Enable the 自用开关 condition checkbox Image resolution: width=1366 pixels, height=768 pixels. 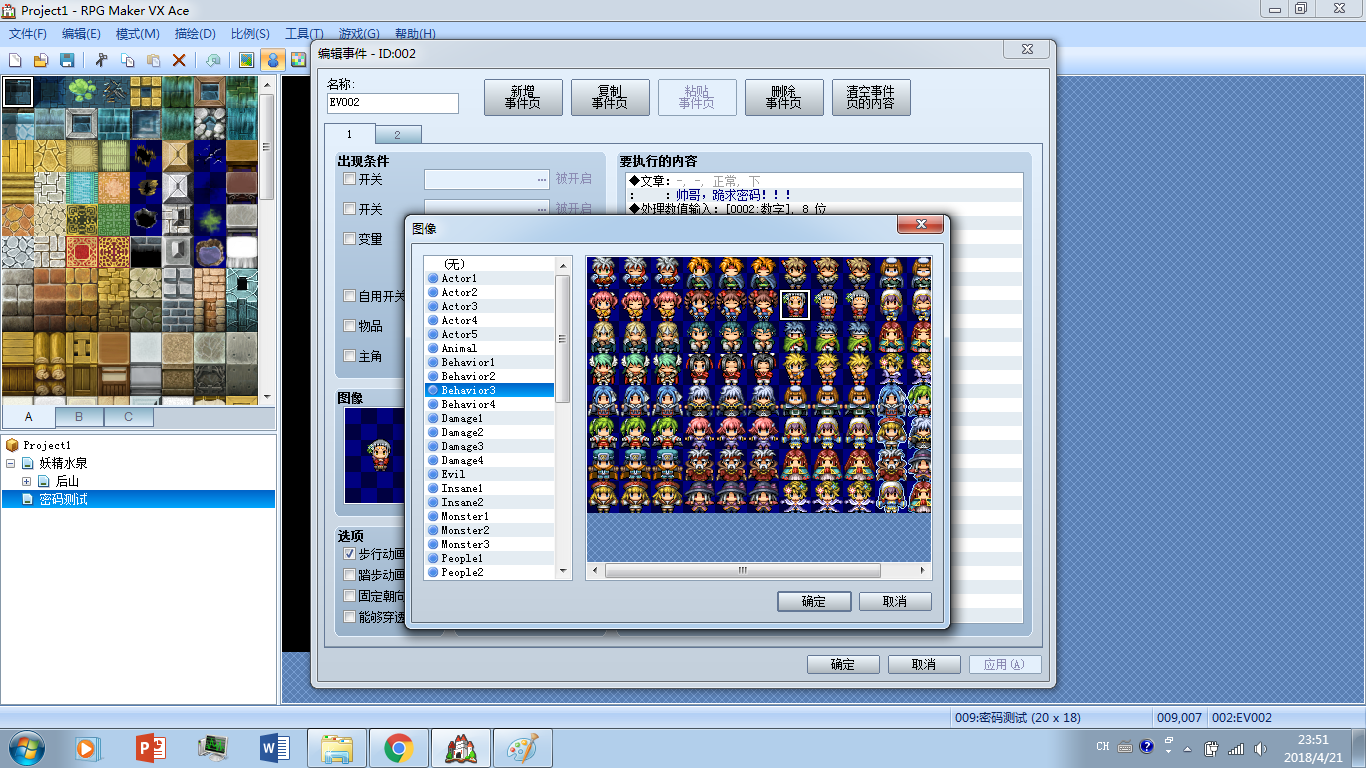(x=349, y=296)
